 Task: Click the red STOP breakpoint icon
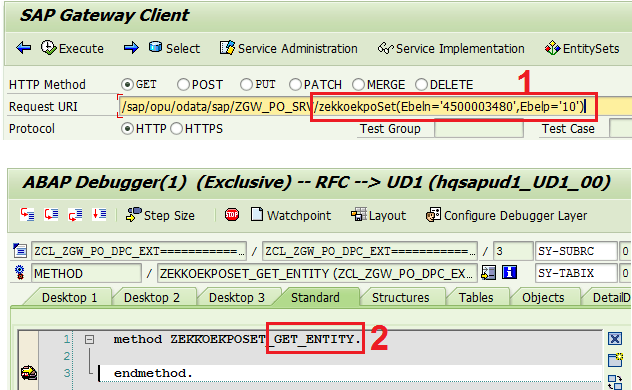[x=232, y=215]
